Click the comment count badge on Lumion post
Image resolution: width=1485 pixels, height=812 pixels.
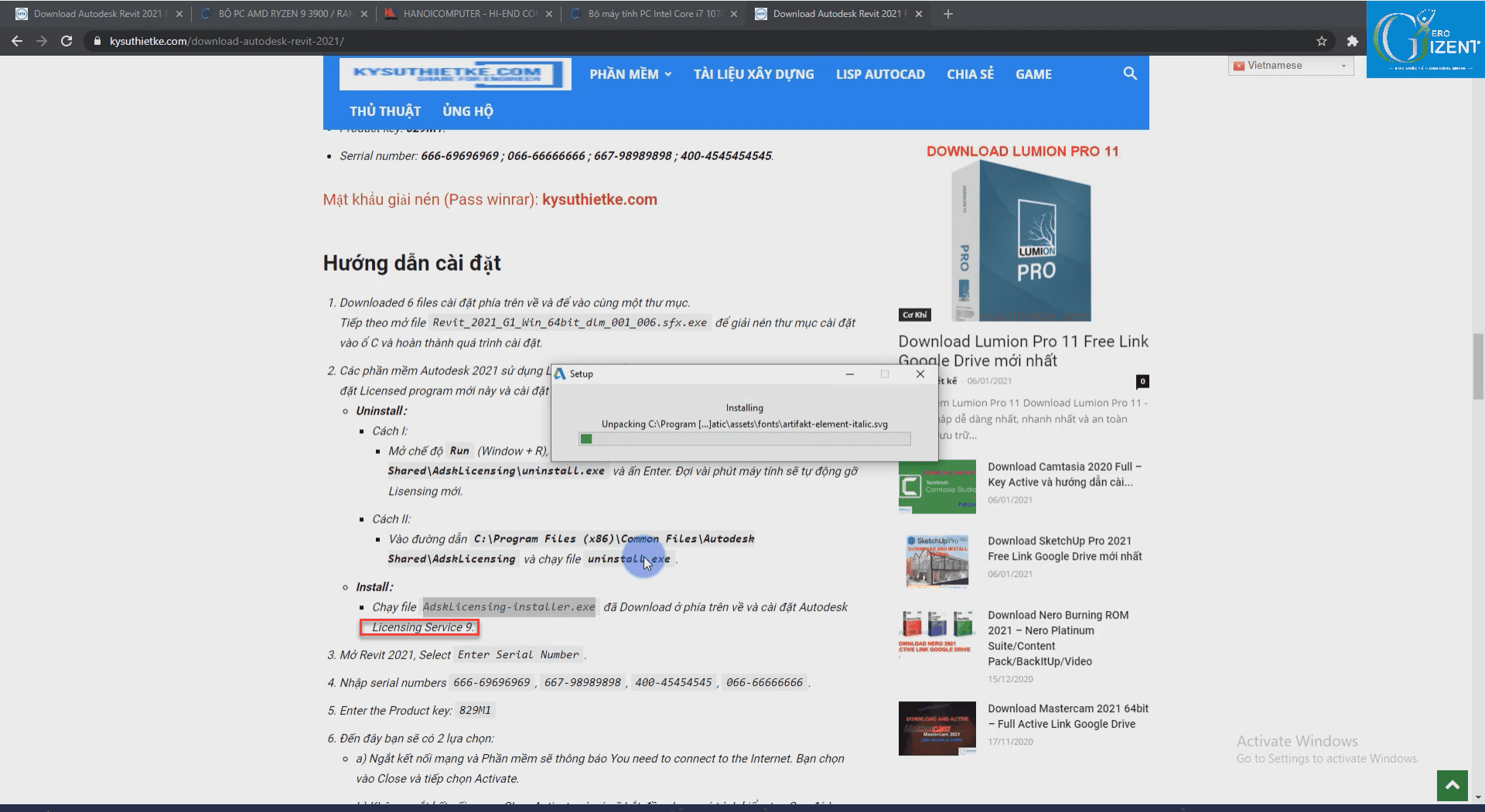coord(1142,381)
